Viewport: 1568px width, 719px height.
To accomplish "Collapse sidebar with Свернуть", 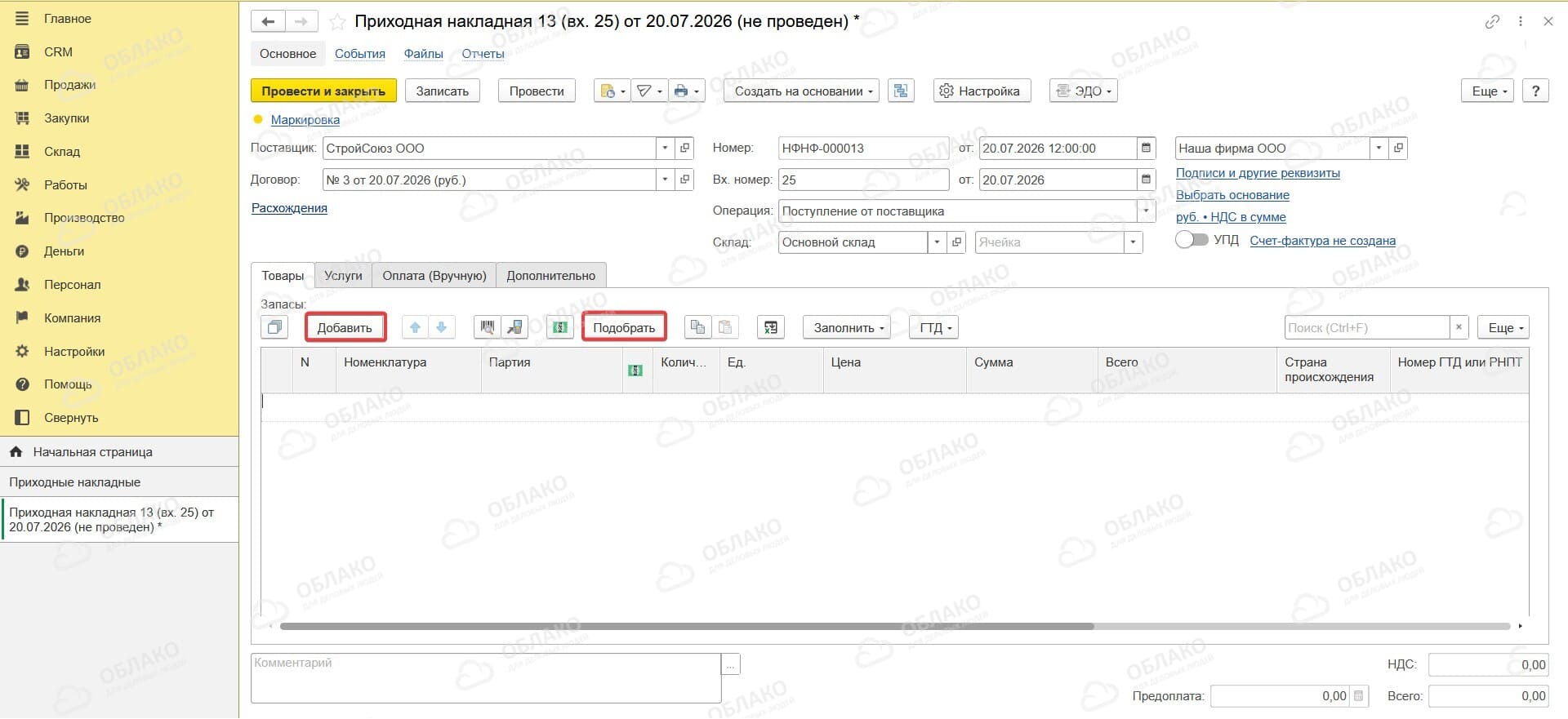I will tap(71, 418).
